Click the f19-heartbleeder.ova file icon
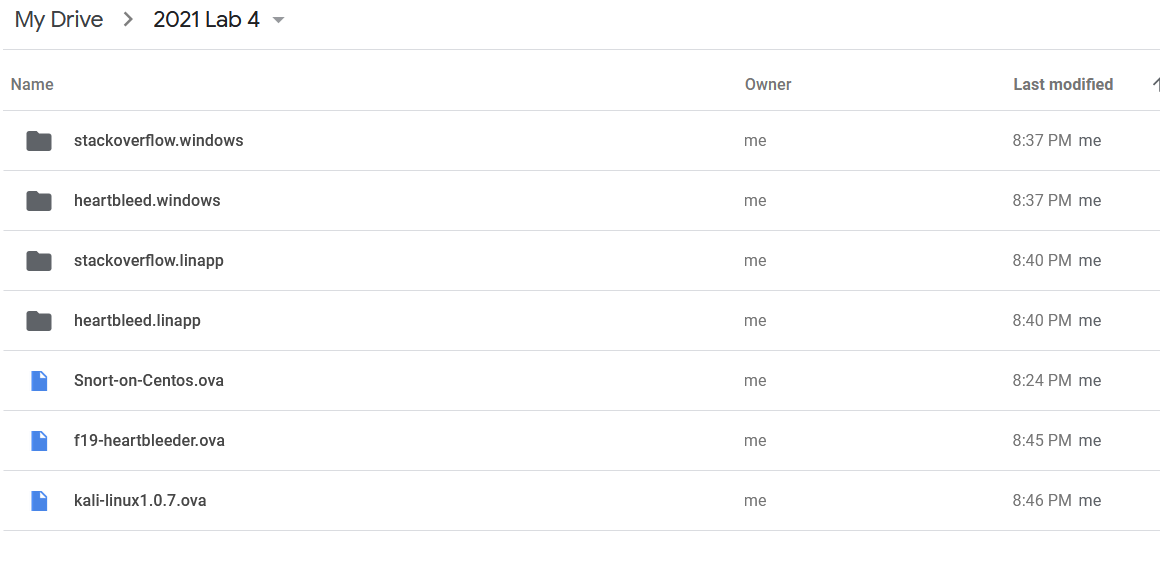This screenshot has height=567, width=1160. click(39, 441)
